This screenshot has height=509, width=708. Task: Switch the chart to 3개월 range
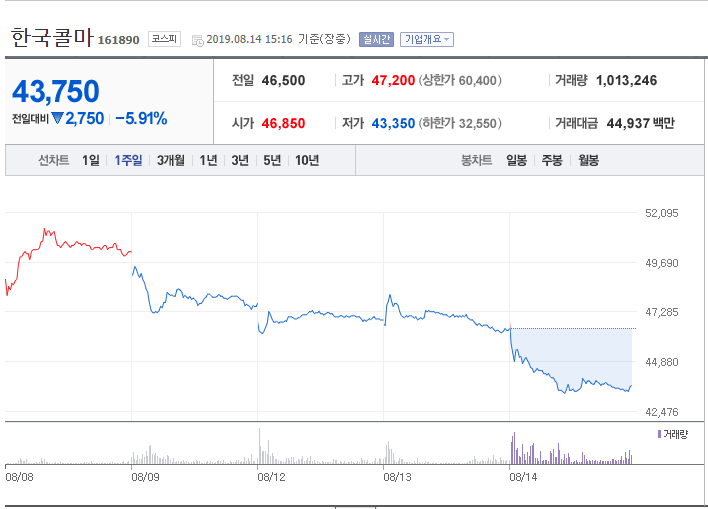tap(171, 160)
